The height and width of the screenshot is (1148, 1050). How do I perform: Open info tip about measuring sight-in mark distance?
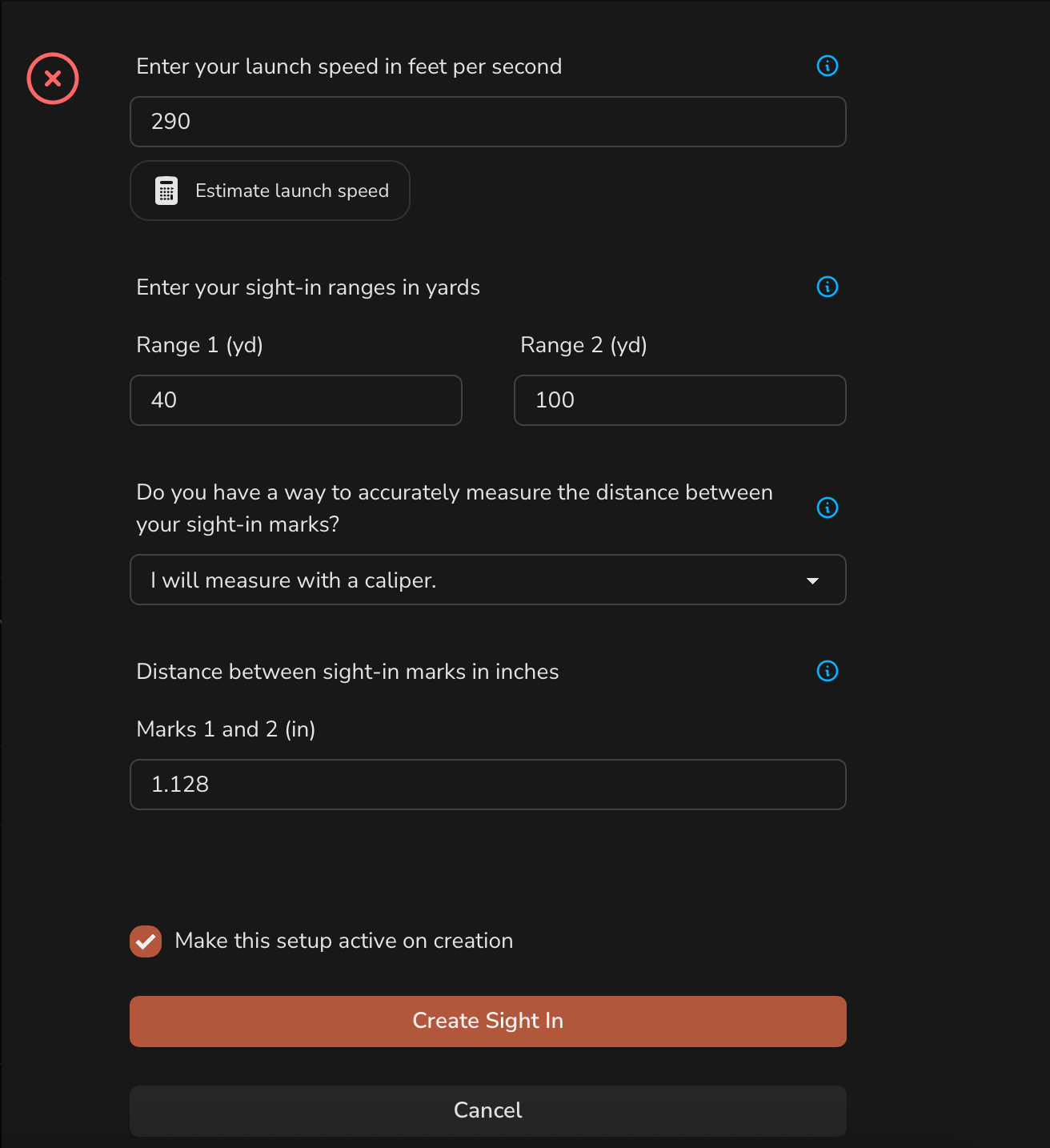pyautogui.click(x=827, y=508)
